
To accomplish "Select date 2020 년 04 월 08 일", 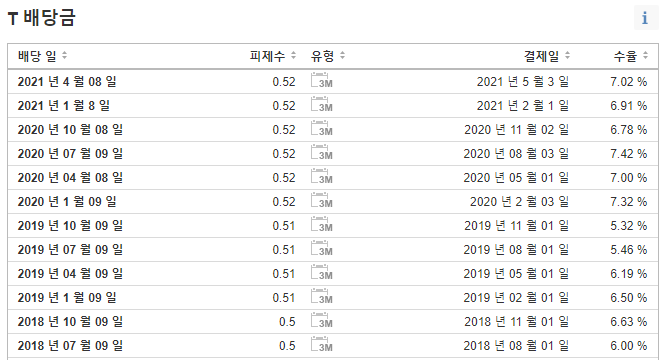I will [x=70, y=177].
